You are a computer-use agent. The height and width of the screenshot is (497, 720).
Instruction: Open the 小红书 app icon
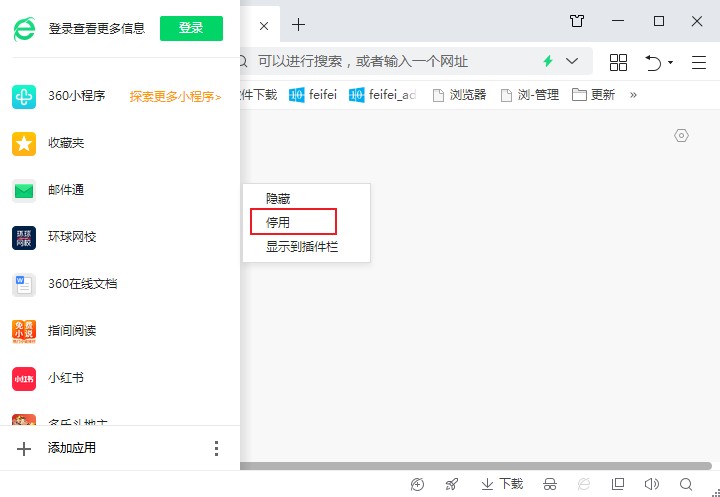[24, 378]
